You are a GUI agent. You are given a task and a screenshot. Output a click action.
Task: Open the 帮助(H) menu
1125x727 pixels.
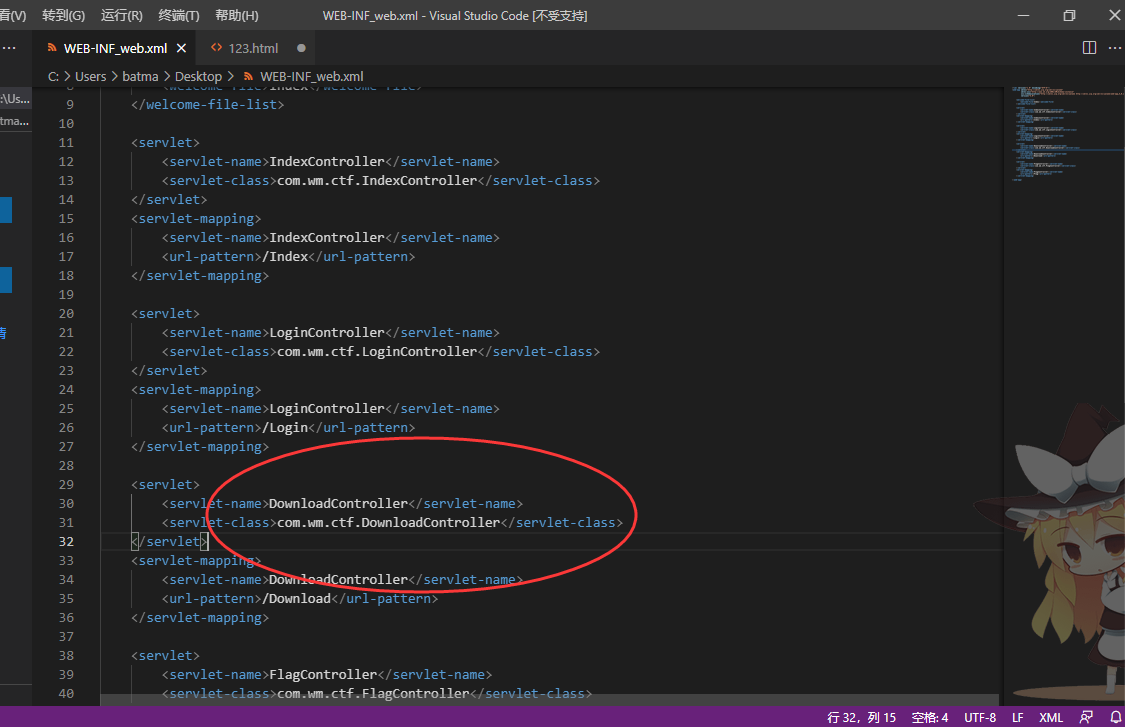coord(236,16)
